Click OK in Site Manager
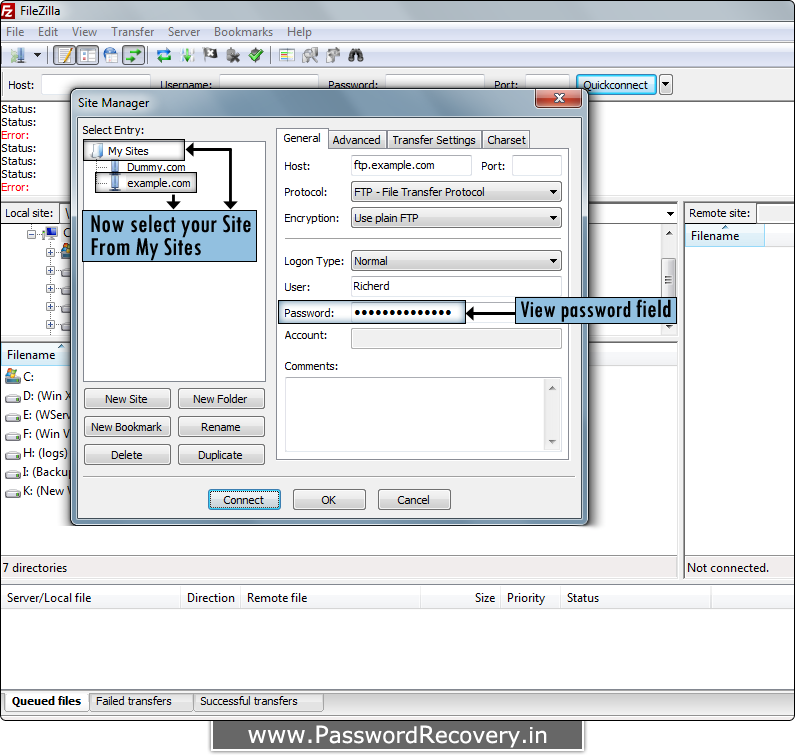This screenshot has width=795, height=755. pyautogui.click(x=329, y=500)
